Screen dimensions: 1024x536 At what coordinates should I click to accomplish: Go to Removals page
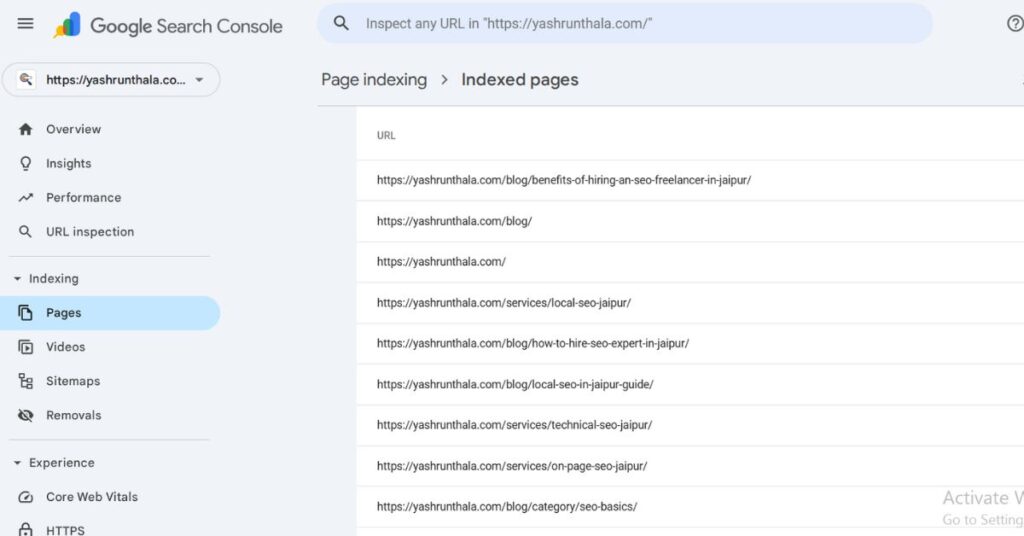point(111,415)
